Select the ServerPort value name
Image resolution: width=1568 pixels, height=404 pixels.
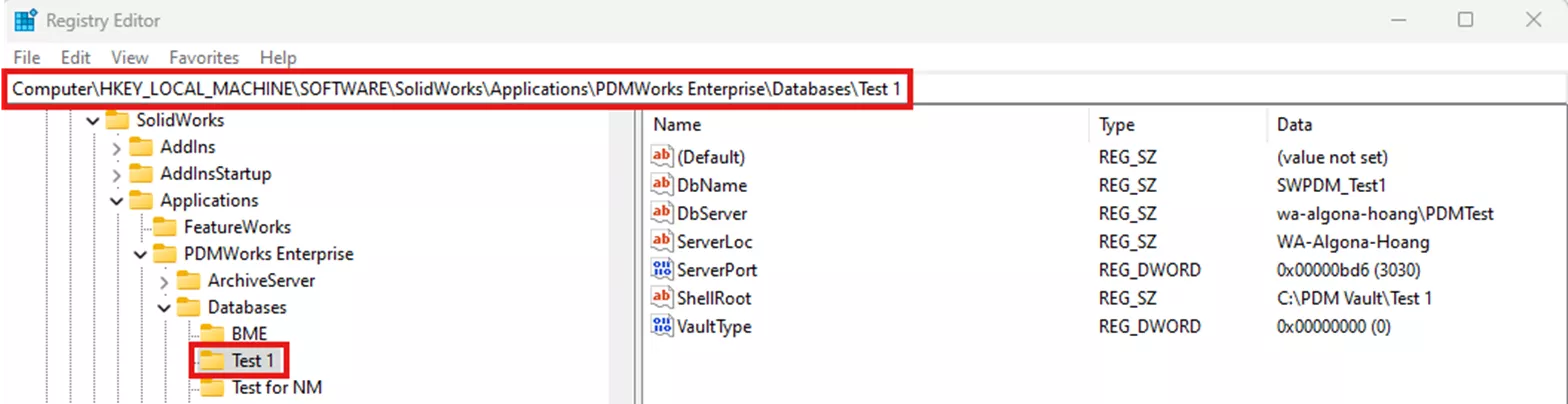tap(717, 269)
